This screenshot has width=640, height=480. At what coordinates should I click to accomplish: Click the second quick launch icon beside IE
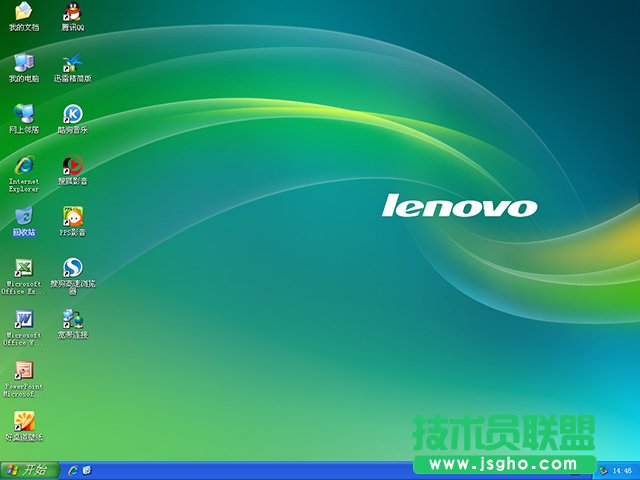tap(87, 470)
